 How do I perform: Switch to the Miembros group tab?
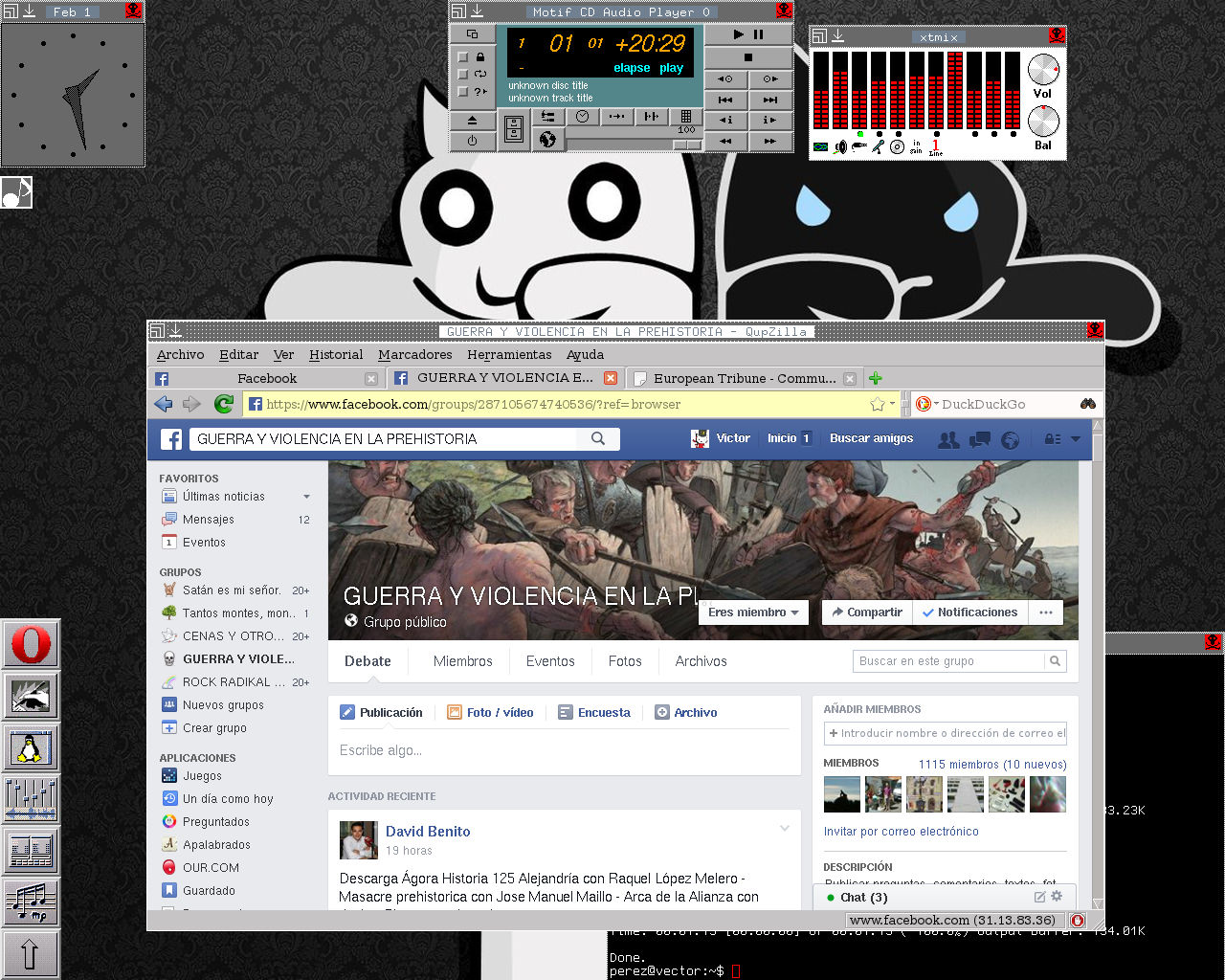[462, 661]
